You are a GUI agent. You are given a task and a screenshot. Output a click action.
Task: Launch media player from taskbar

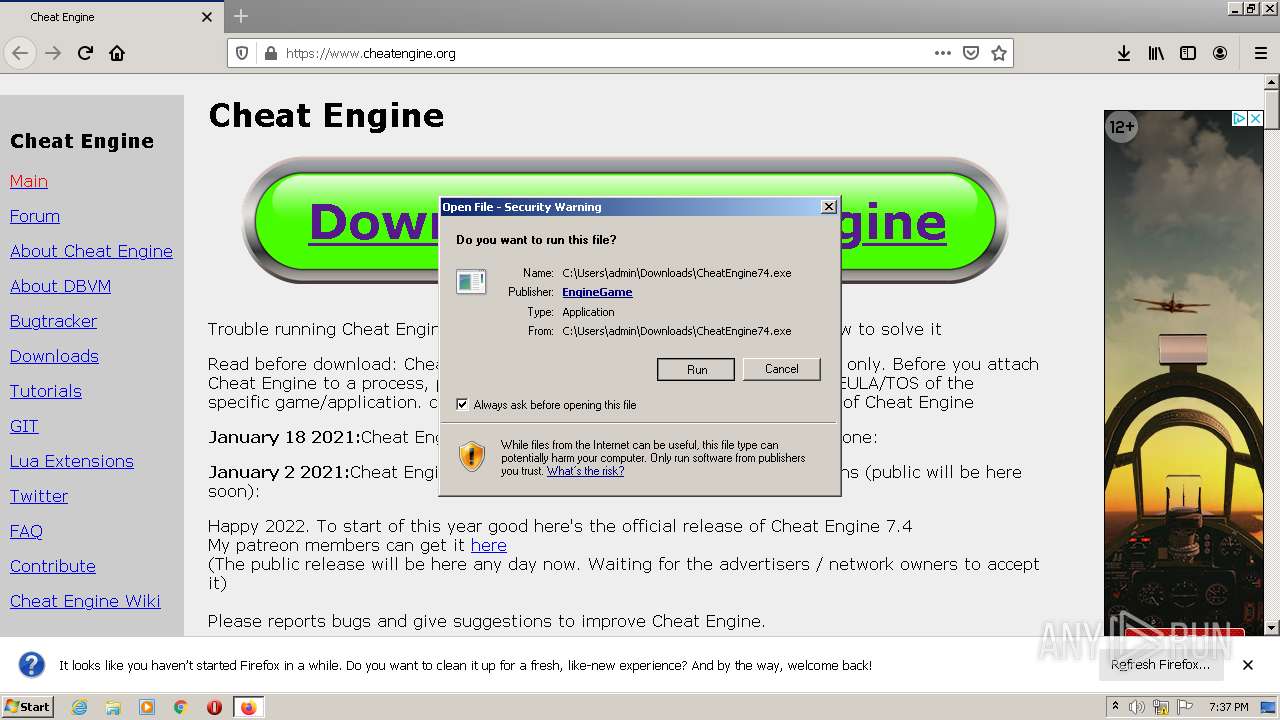pyautogui.click(x=147, y=707)
